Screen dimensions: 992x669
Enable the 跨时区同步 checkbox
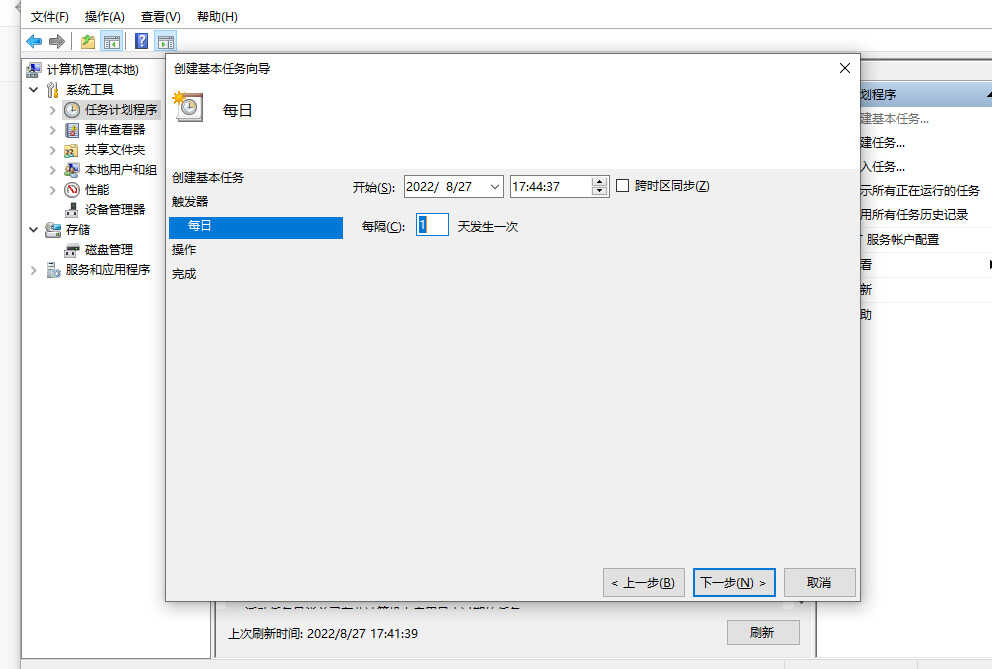click(x=623, y=185)
